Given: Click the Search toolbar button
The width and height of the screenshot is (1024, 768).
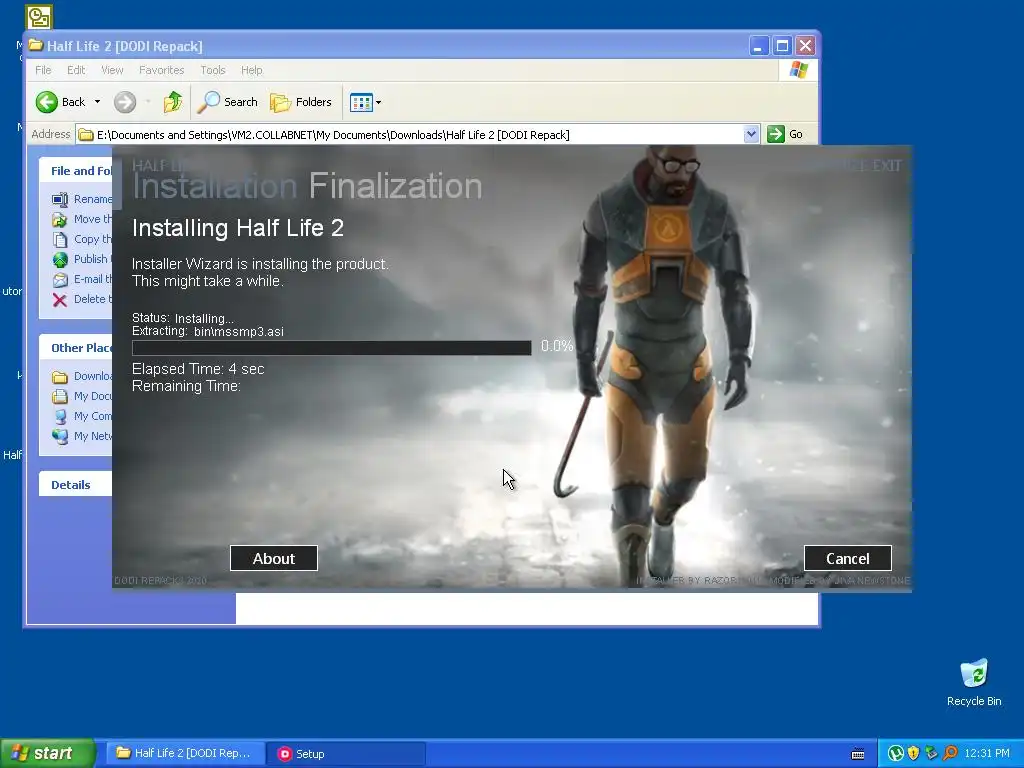Looking at the screenshot, I should (227, 102).
